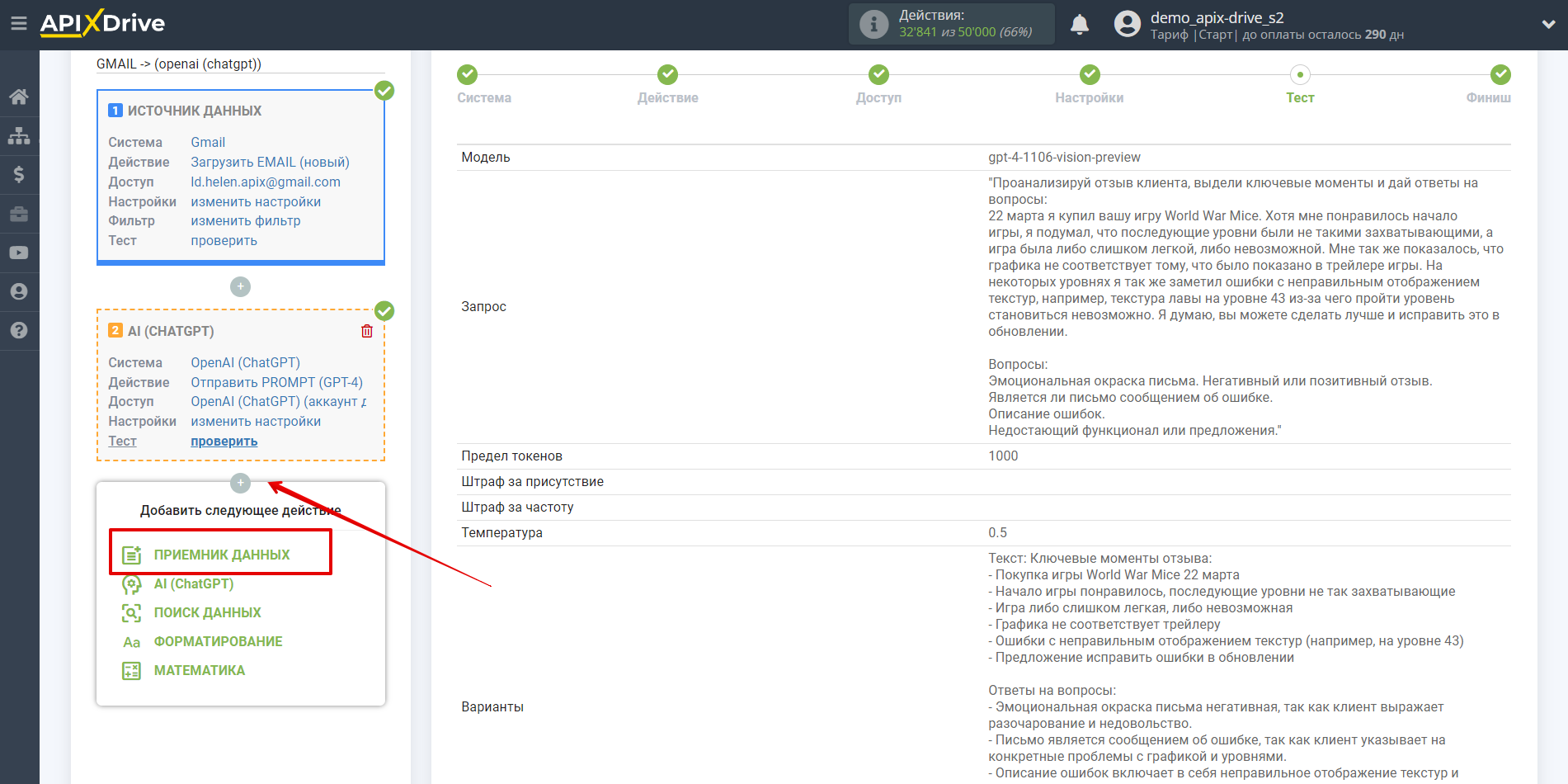Select ПОИСК ДАННЫХ option

coord(207,612)
